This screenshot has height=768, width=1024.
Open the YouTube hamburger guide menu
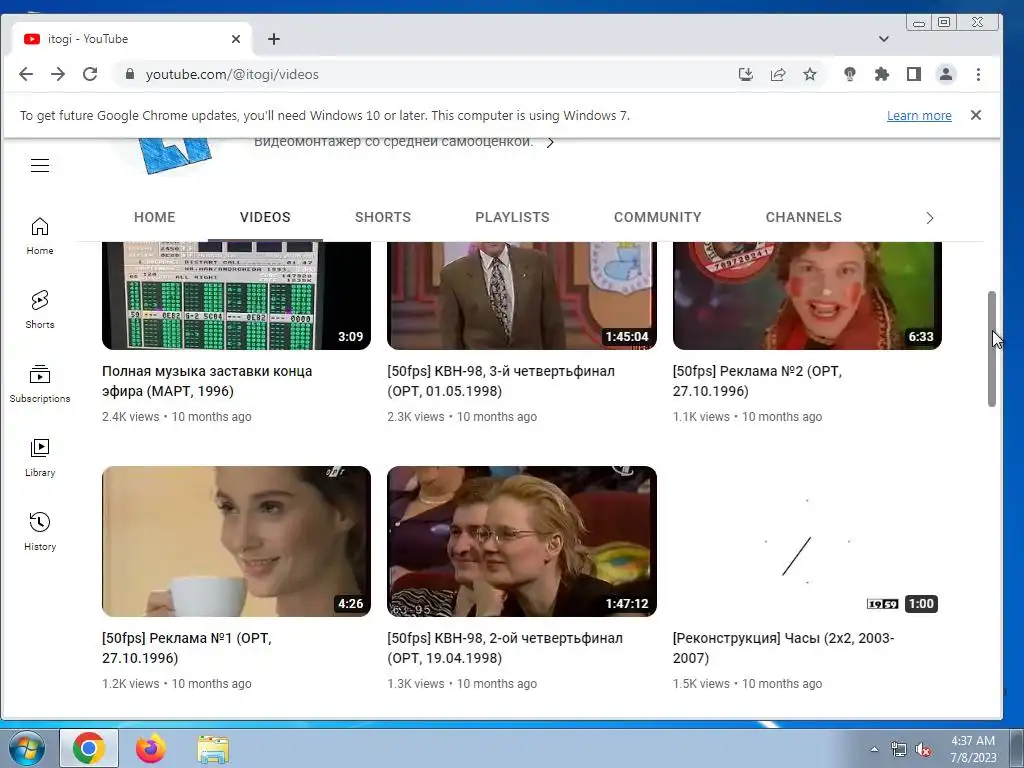pyautogui.click(x=40, y=165)
